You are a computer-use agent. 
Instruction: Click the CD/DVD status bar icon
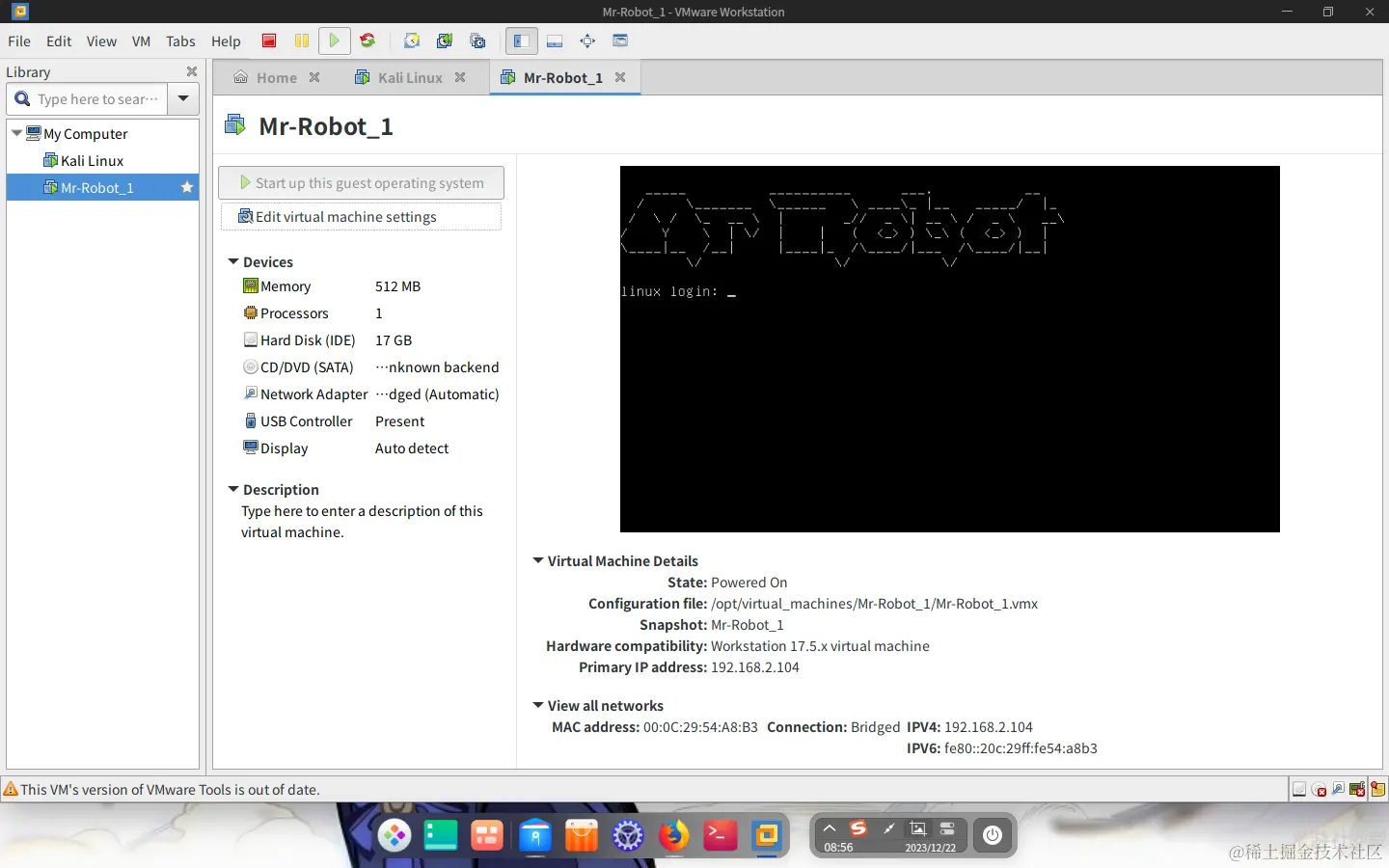click(1320, 790)
